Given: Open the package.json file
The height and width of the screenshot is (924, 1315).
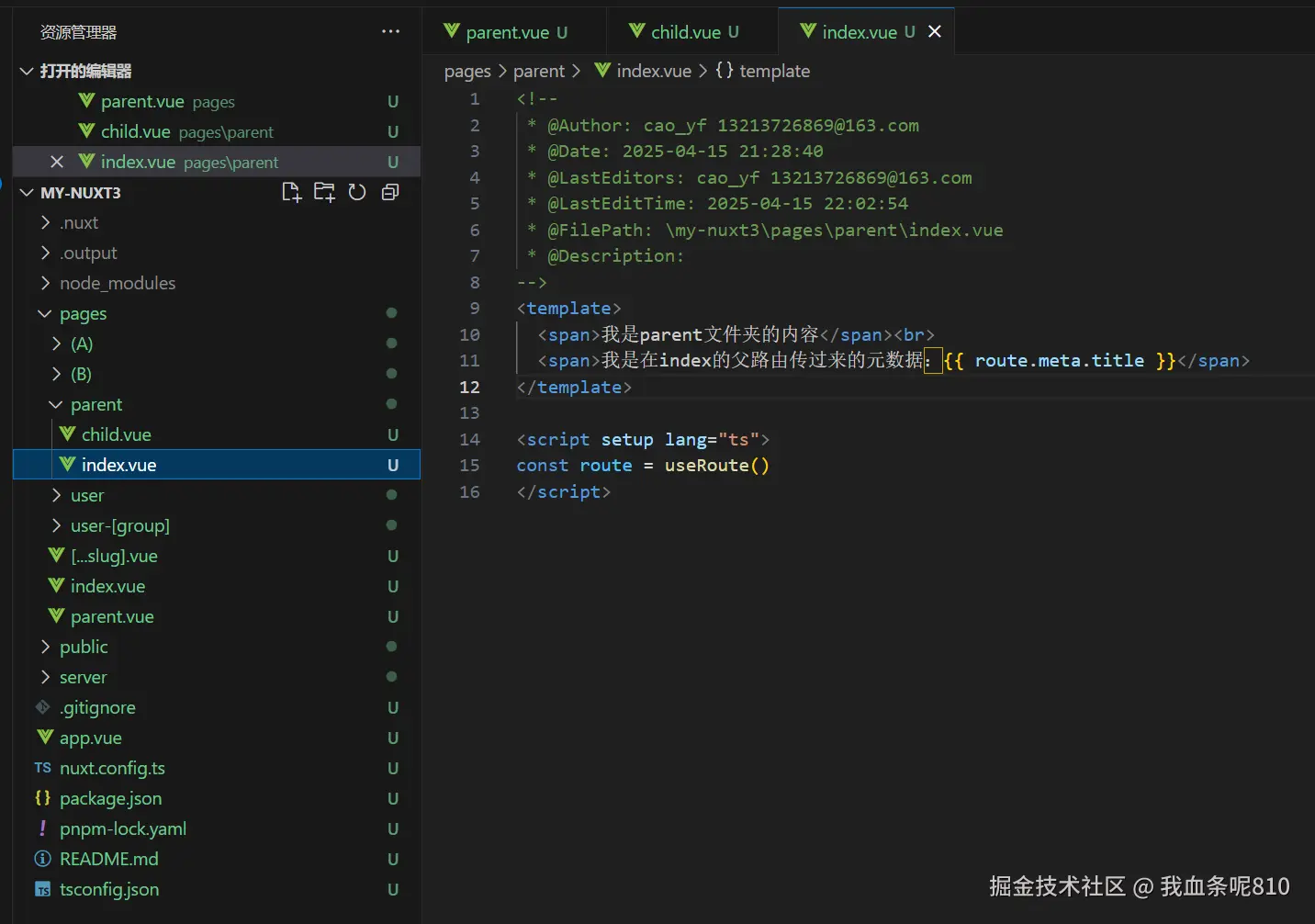Looking at the screenshot, I should pos(217,798).
